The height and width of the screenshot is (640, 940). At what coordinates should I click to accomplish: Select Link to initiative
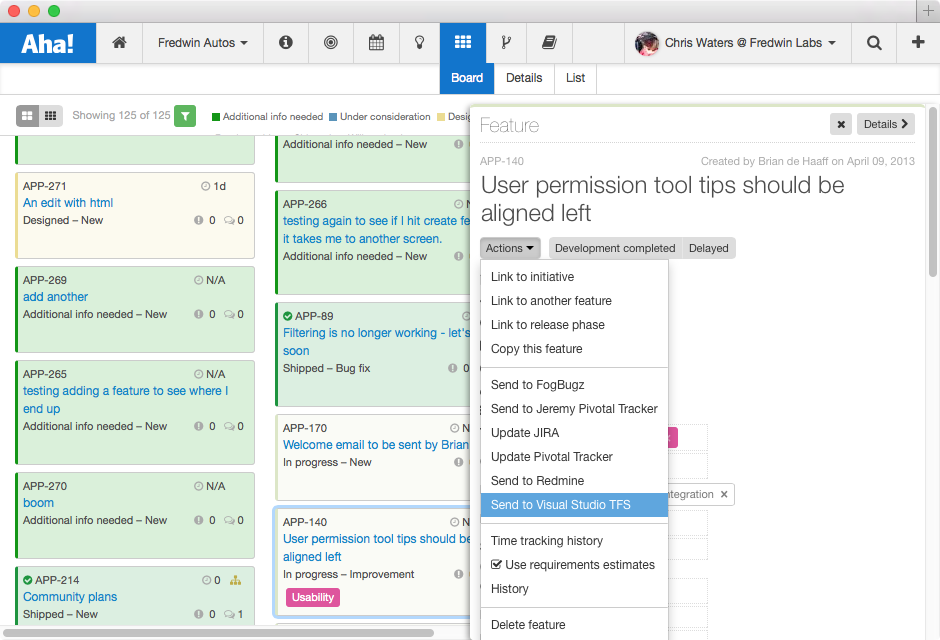574,277
